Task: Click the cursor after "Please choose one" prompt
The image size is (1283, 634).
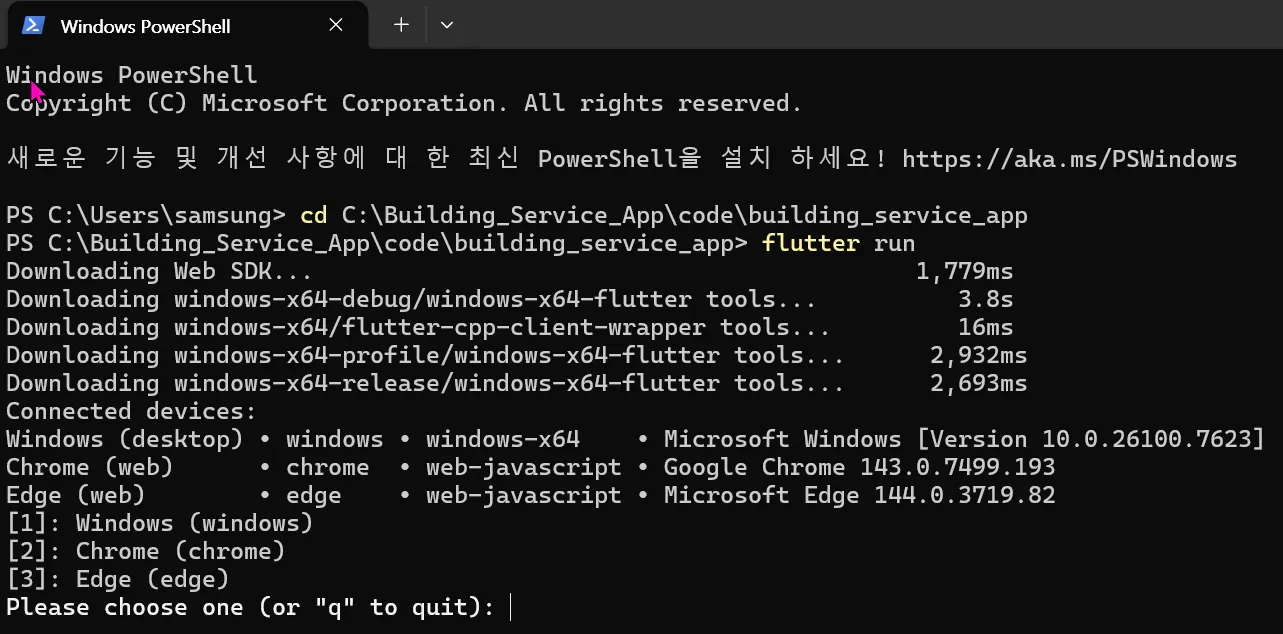Action: [510, 607]
